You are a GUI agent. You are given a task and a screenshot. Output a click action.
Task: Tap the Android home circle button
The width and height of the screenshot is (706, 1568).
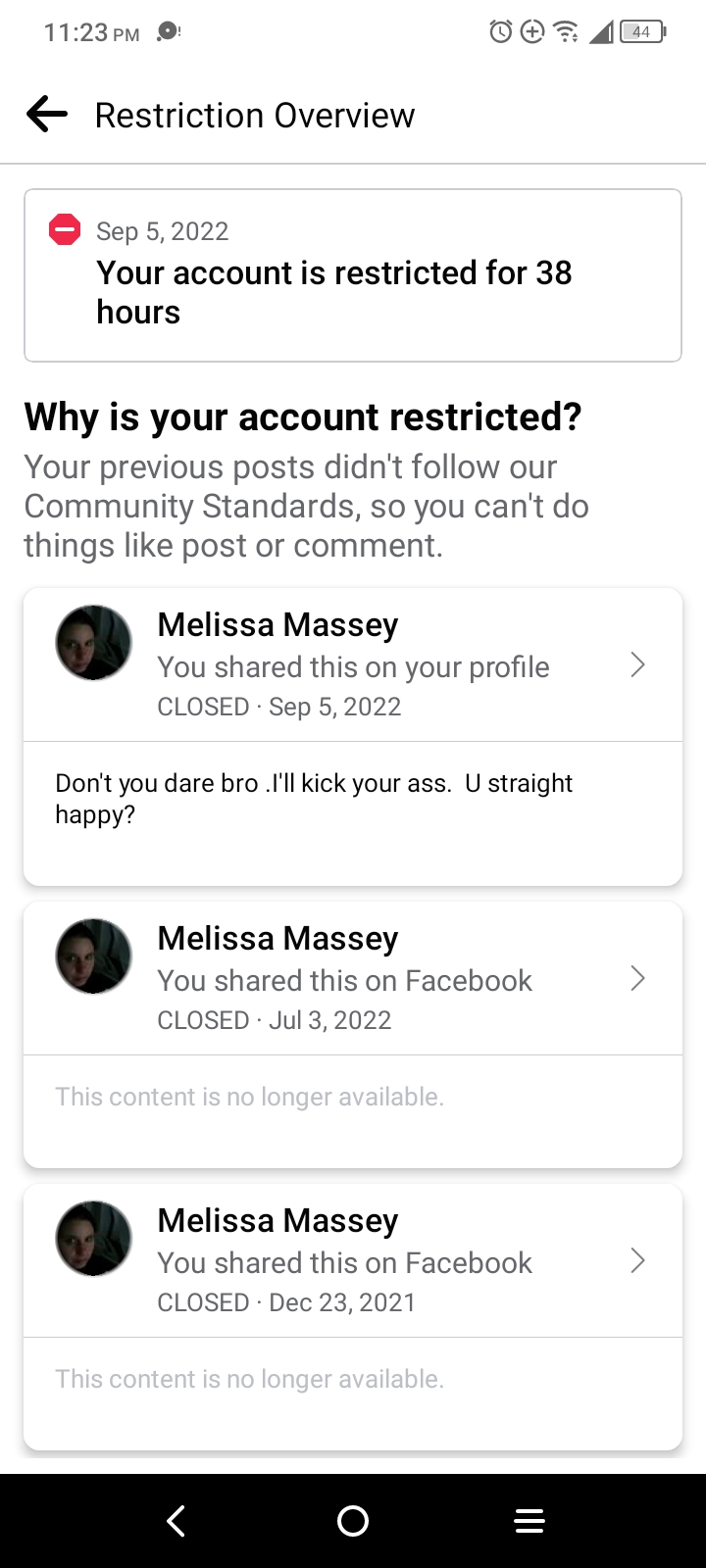[353, 1521]
